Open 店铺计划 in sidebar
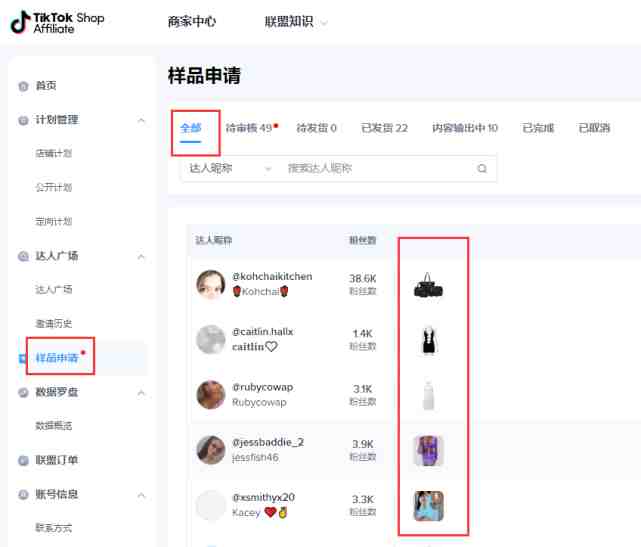Screen dimensions: 641x547 point(54,153)
